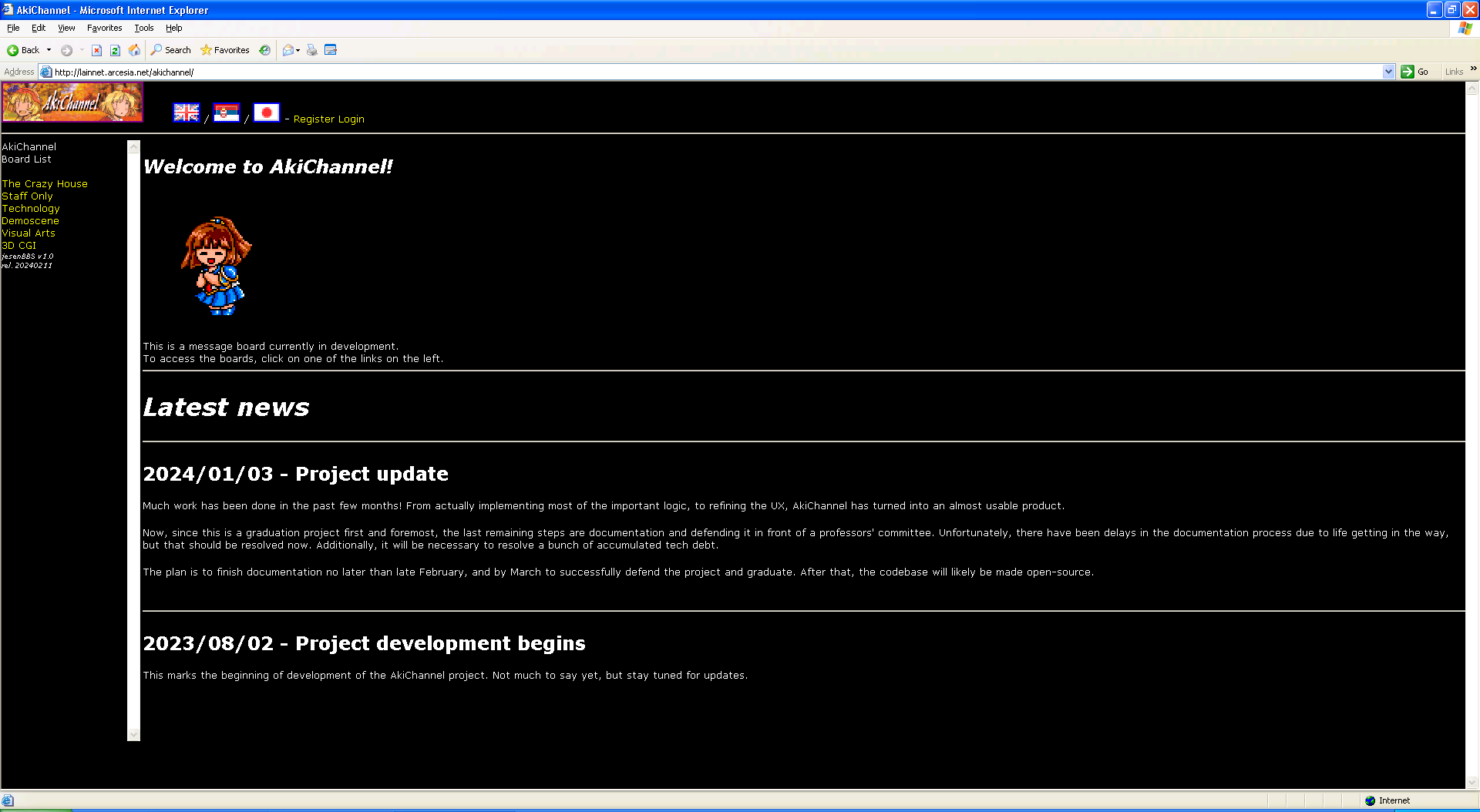Open the History toolbar icon
1480x812 pixels.
[264, 50]
